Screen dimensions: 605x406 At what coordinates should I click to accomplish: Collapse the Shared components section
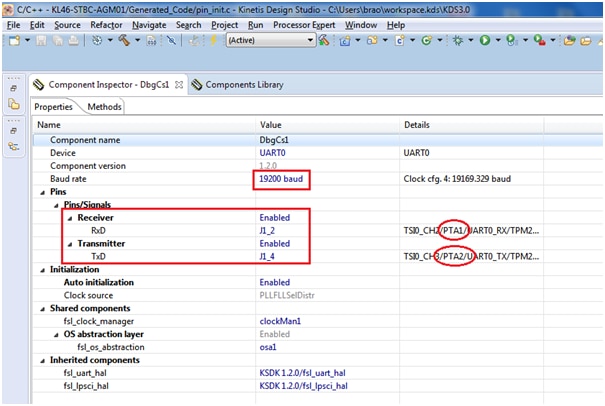[41, 308]
